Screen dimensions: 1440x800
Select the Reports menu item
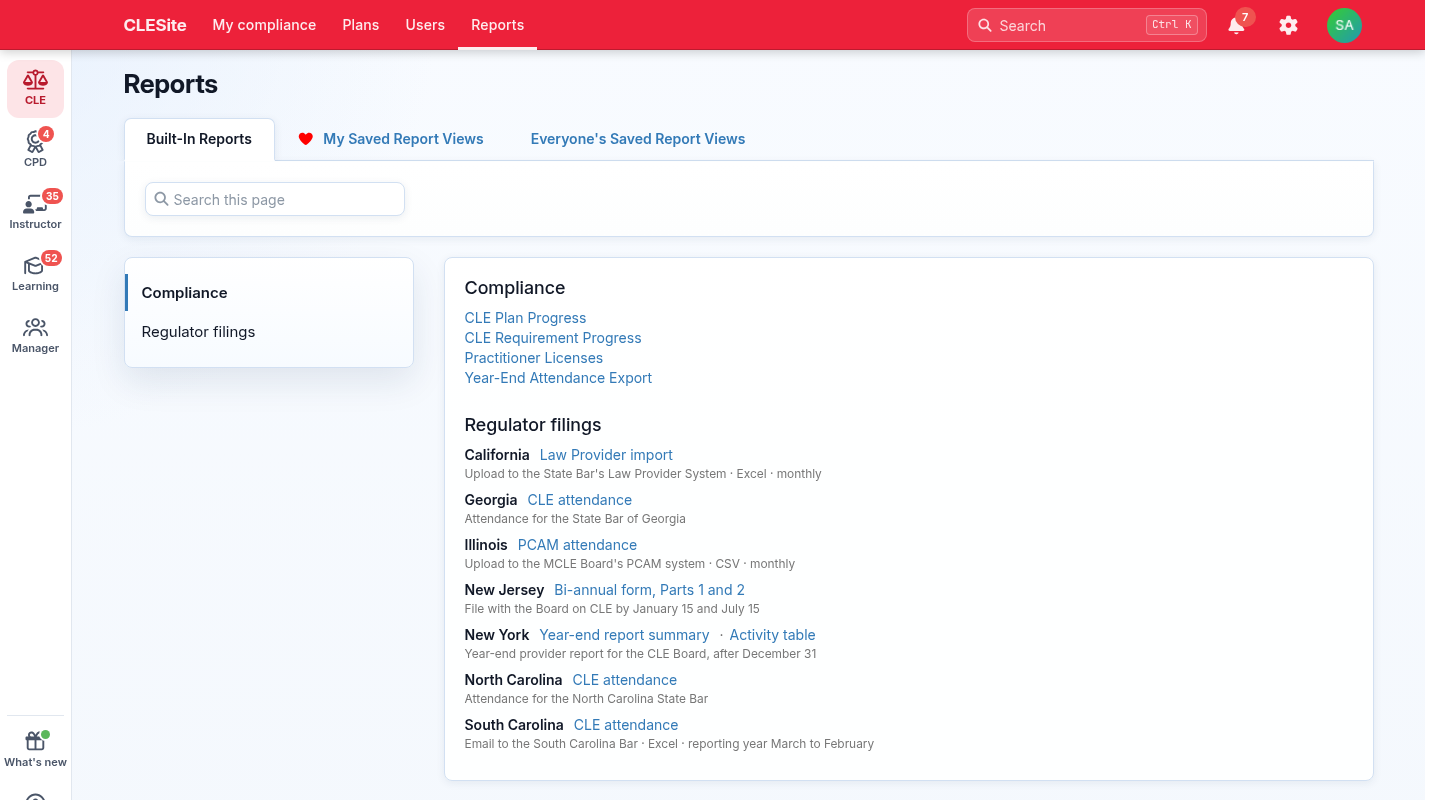coord(497,25)
